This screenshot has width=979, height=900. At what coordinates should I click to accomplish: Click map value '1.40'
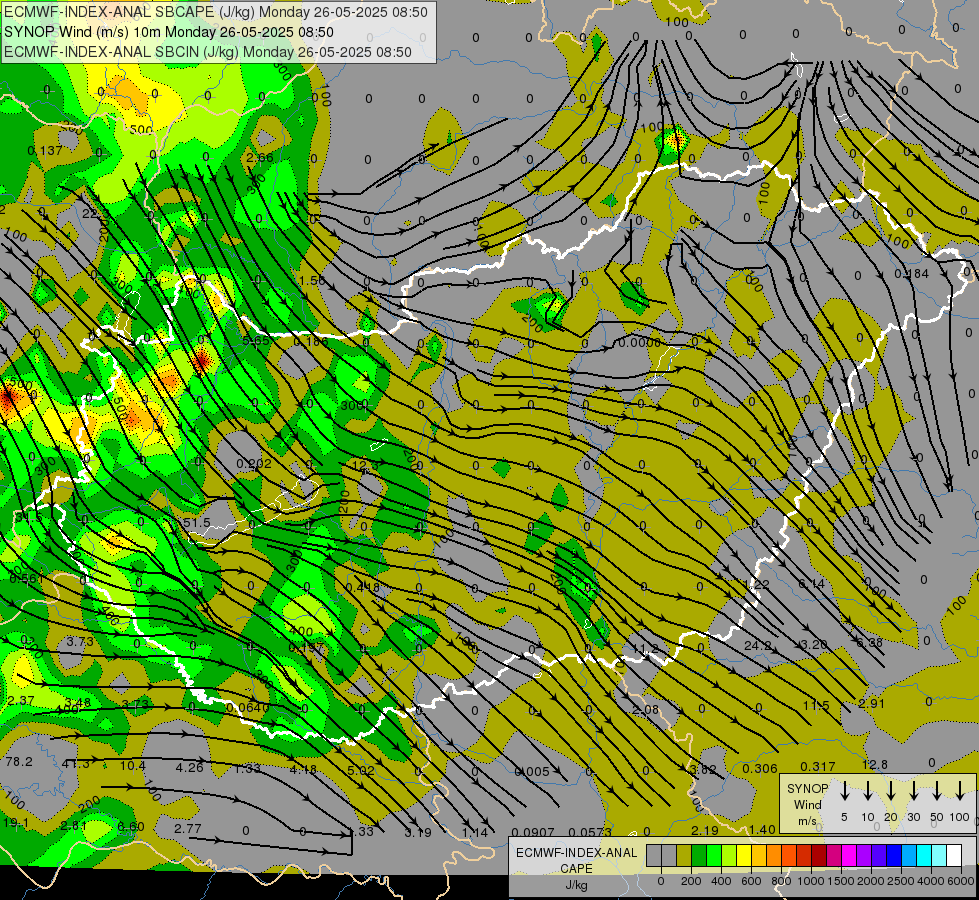pyautogui.click(x=762, y=829)
